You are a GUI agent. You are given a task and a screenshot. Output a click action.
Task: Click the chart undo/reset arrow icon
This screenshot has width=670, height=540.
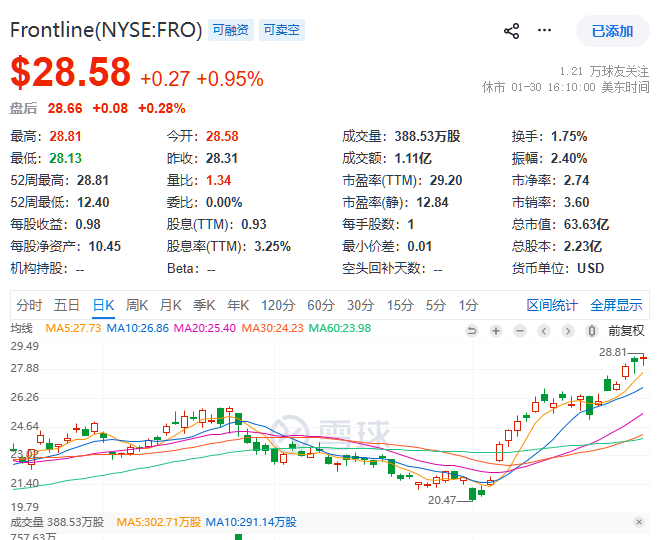click(472, 331)
